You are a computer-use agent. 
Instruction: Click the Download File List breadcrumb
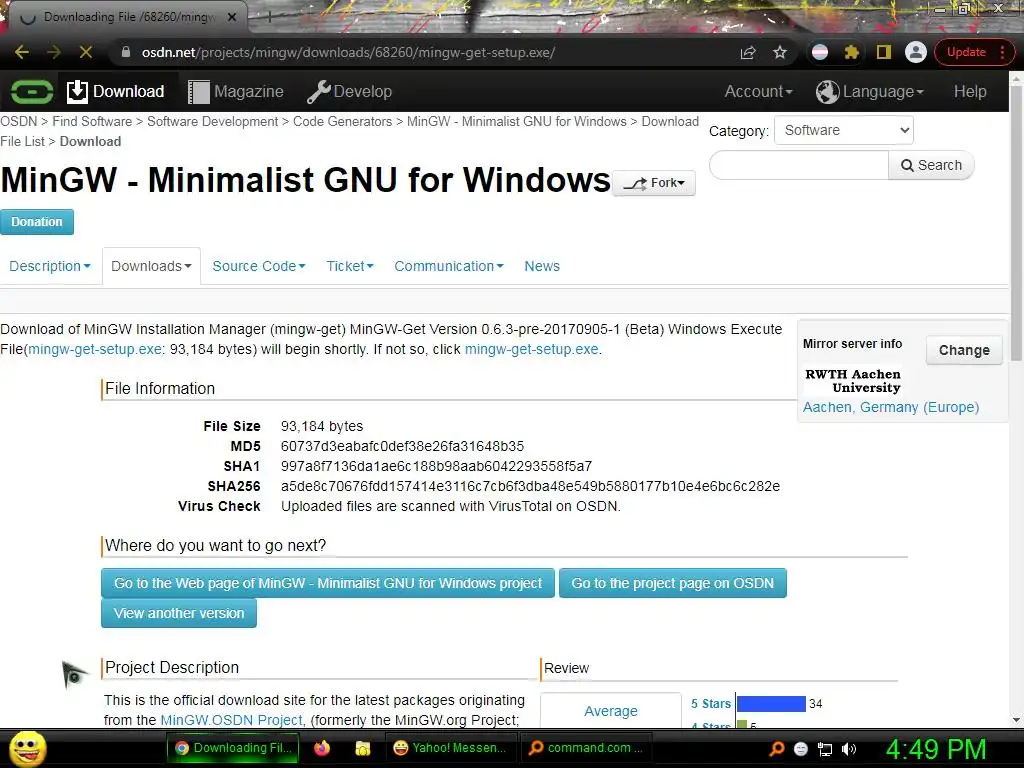point(670,121)
